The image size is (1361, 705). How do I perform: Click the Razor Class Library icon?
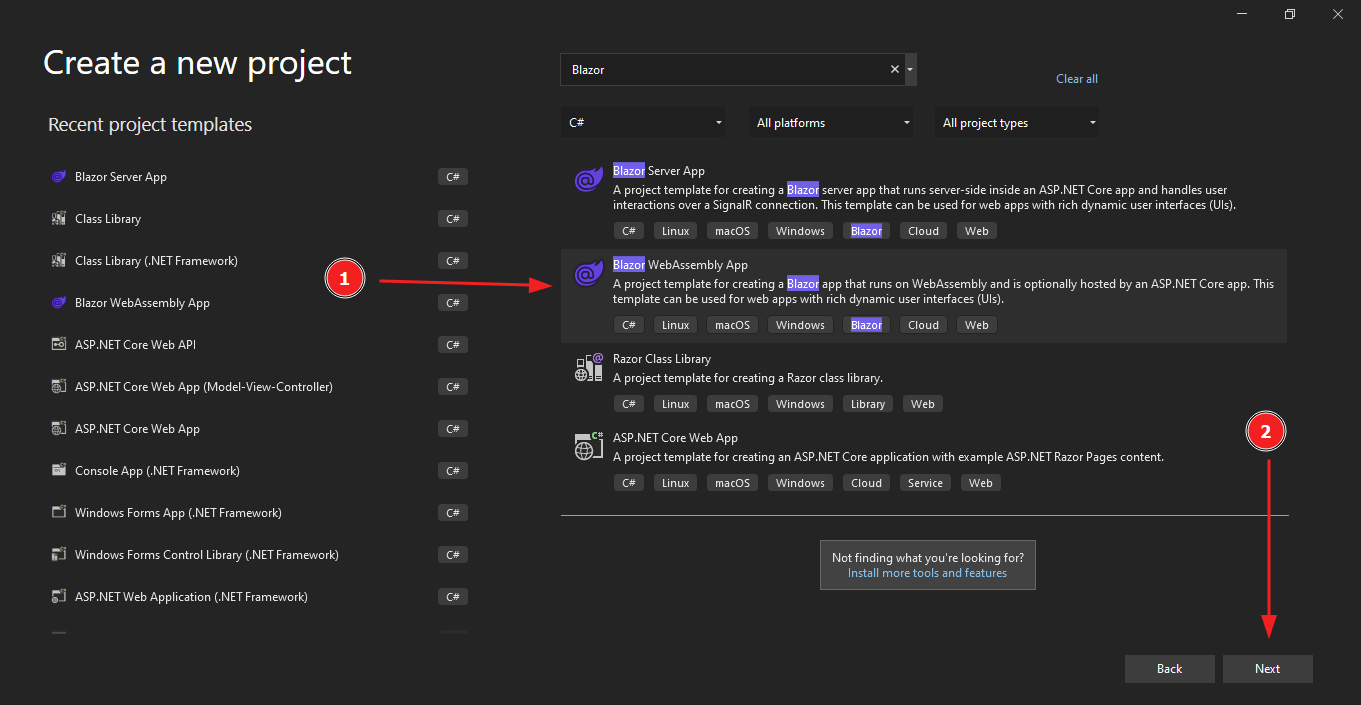(588, 367)
